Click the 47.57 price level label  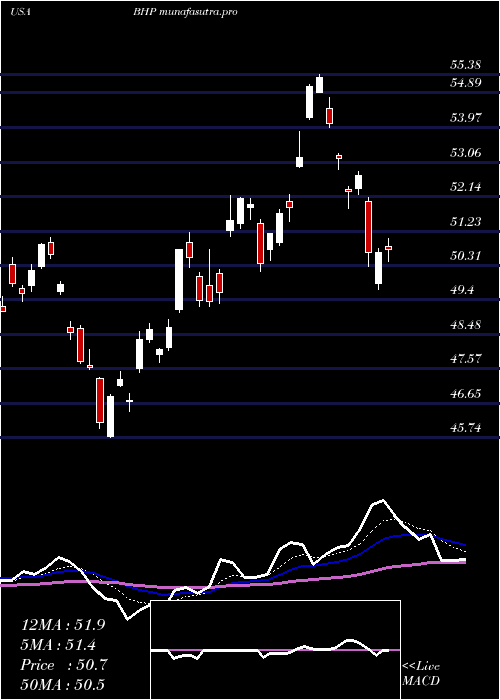(x=465, y=359)
